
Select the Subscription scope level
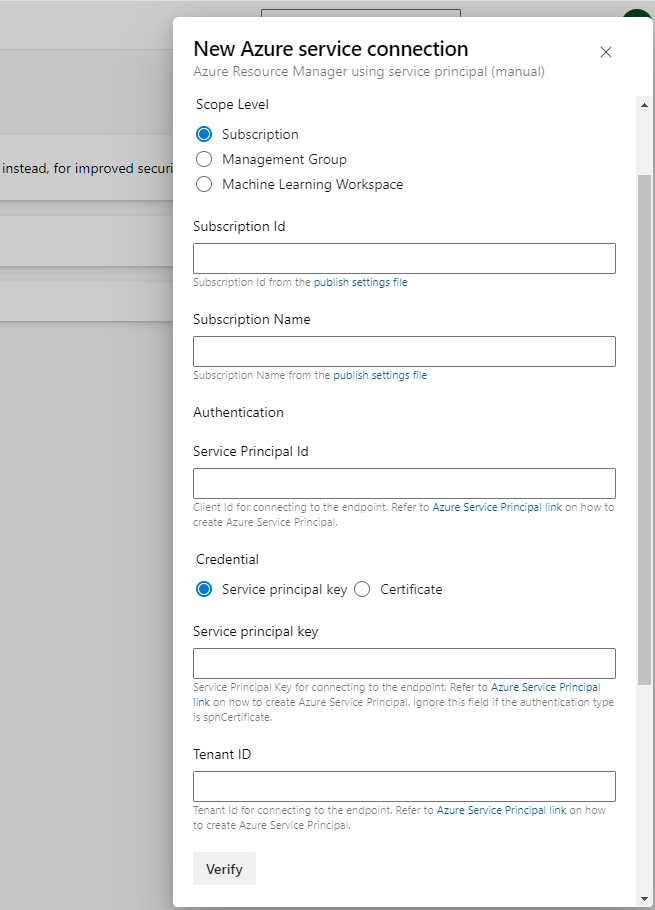[204, 134]
